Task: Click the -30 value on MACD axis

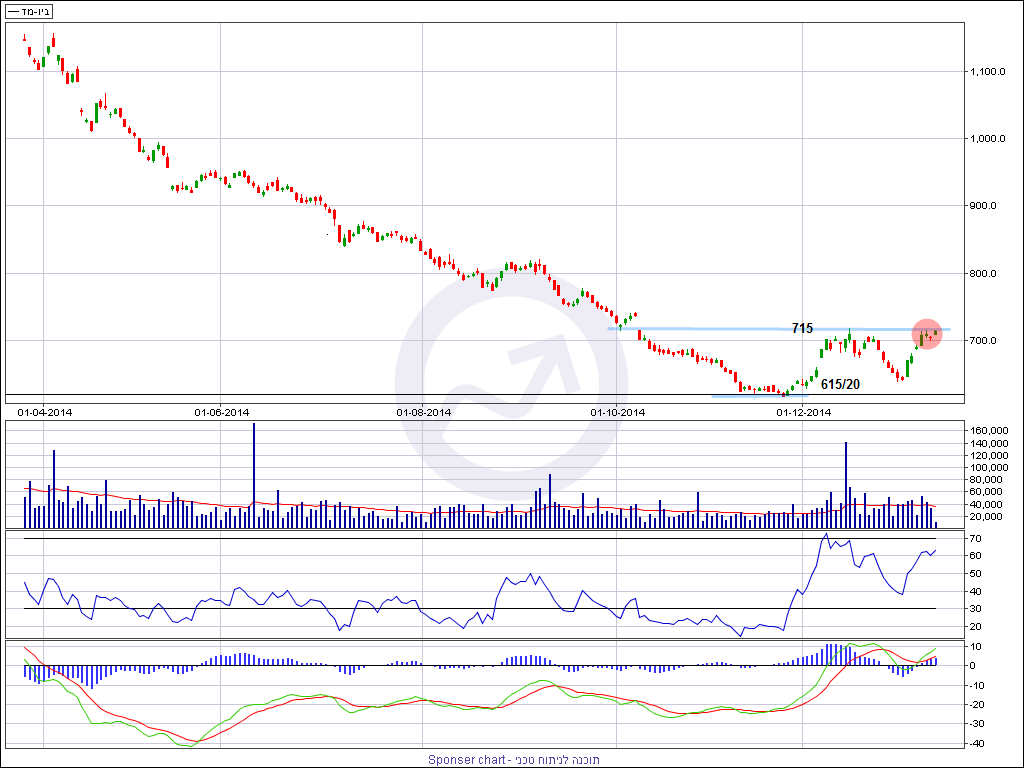Action: point(978,724)
